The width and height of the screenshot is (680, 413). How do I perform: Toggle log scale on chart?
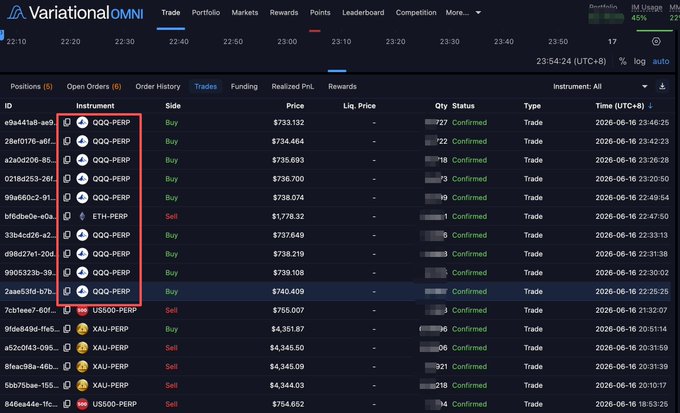[639, 61]
